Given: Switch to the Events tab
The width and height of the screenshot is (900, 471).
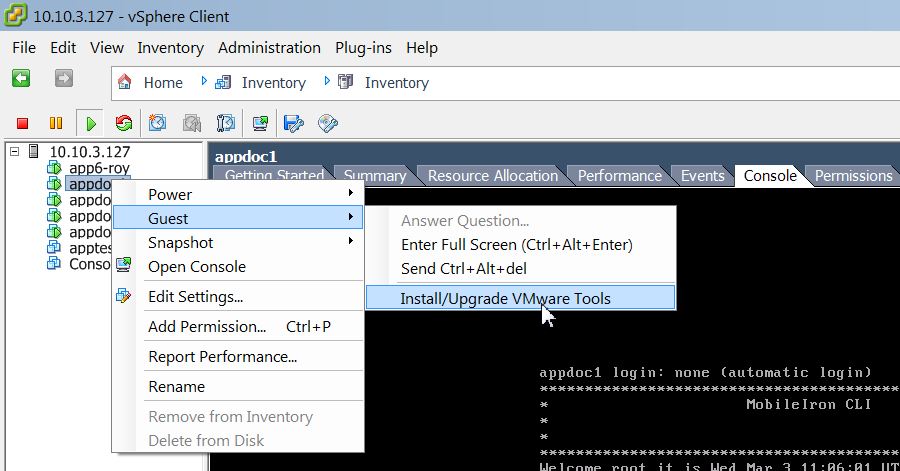Looking at the screenshot, I should click(703, 176).
